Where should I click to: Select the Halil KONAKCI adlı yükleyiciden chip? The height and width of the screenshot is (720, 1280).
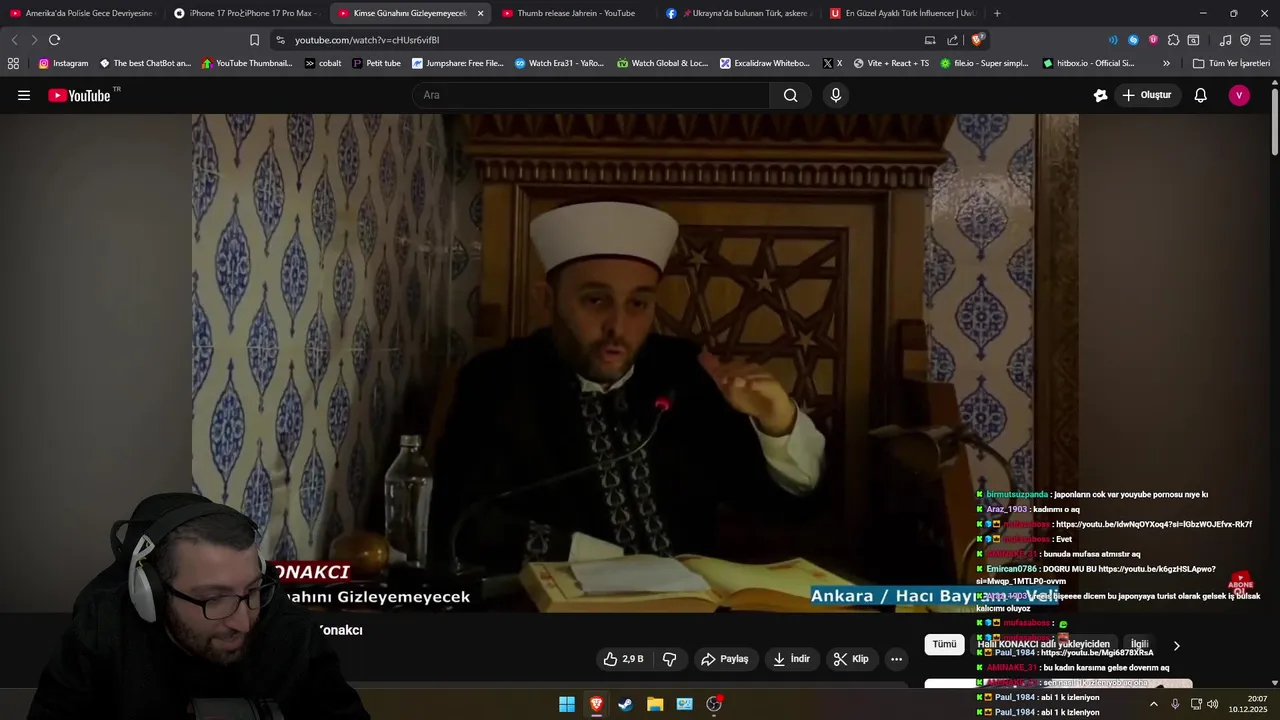pos(1043,645)
